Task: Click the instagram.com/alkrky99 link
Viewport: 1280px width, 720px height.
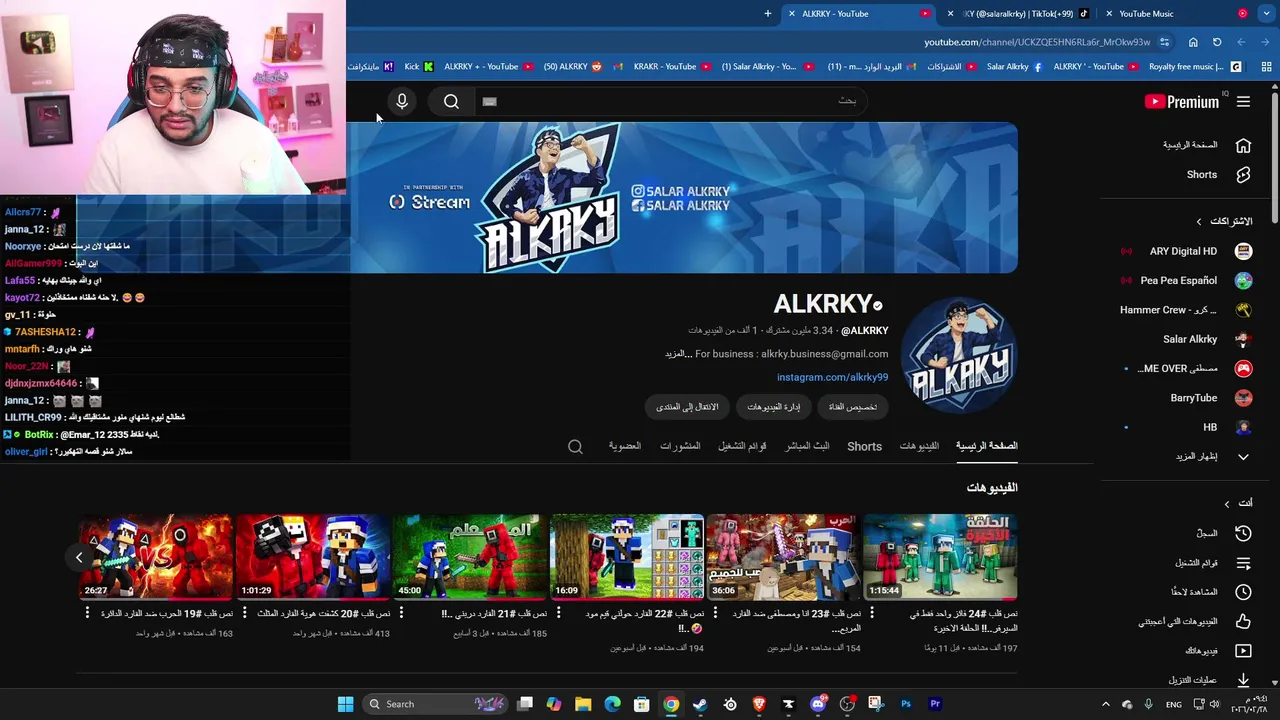Action: coord(832,377)
